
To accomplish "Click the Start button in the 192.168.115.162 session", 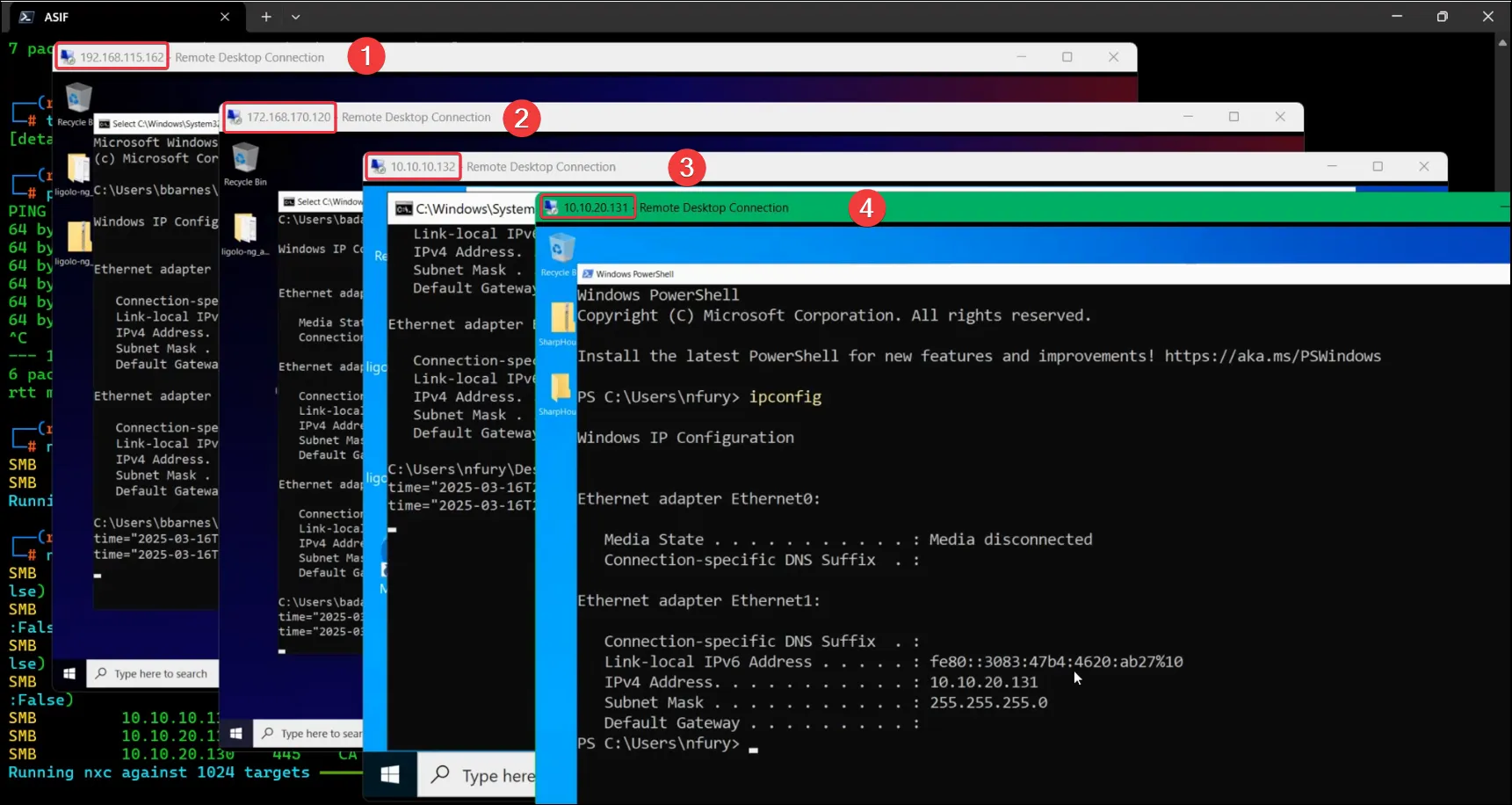I will (69, 674).
